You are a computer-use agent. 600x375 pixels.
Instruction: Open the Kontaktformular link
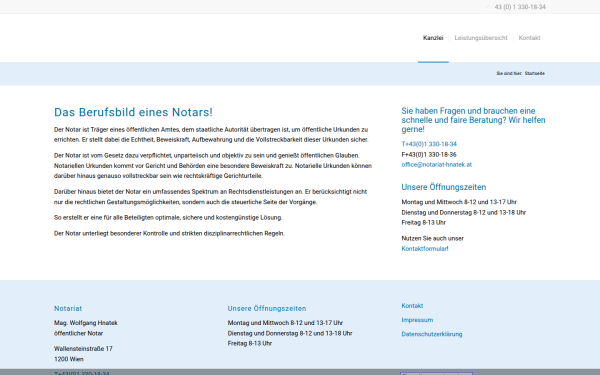pos(424,249)
